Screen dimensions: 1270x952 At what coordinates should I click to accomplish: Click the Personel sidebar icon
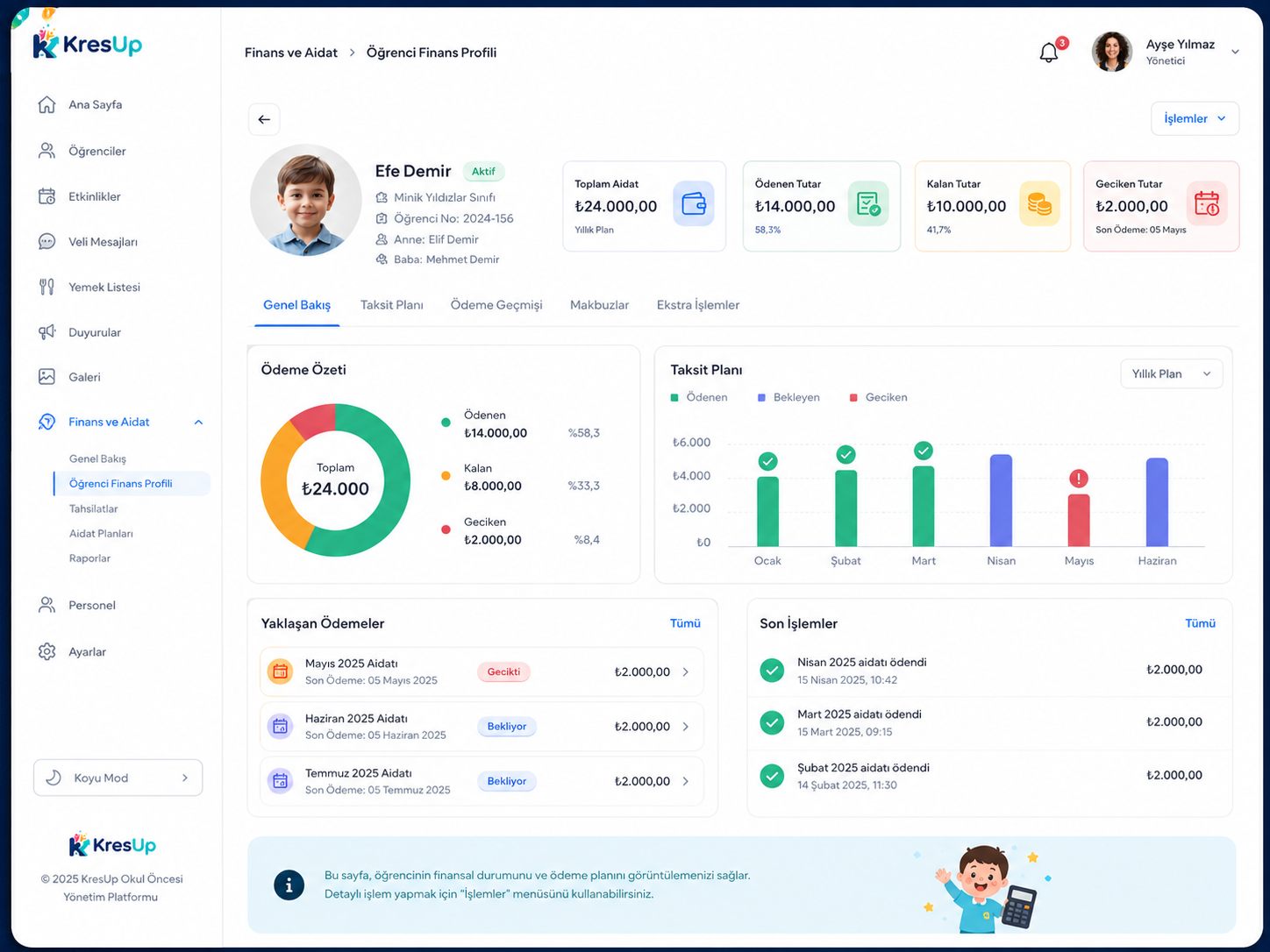click(46, 605)
